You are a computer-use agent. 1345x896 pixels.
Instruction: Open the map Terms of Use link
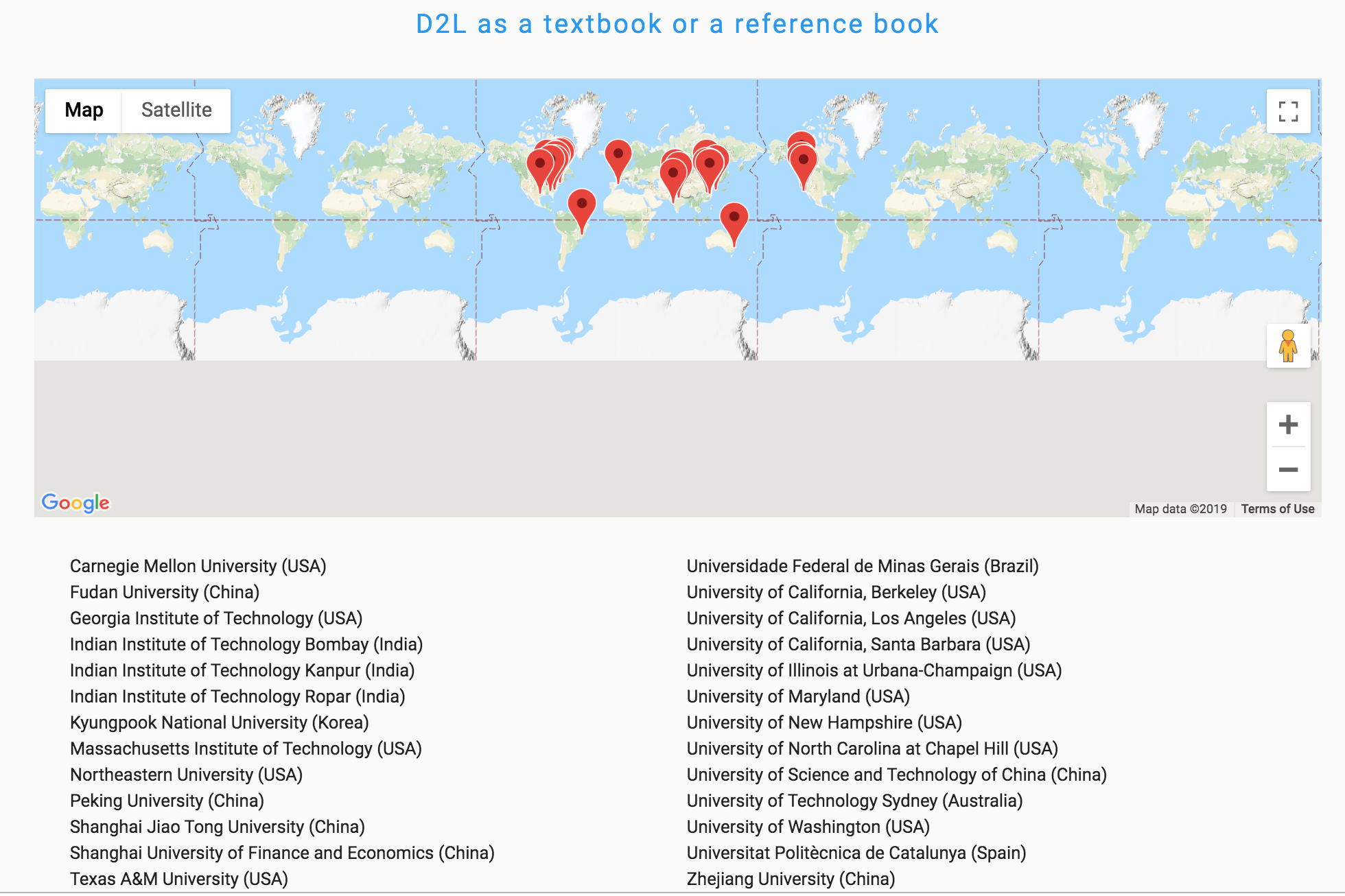(x=1277, y=509)
